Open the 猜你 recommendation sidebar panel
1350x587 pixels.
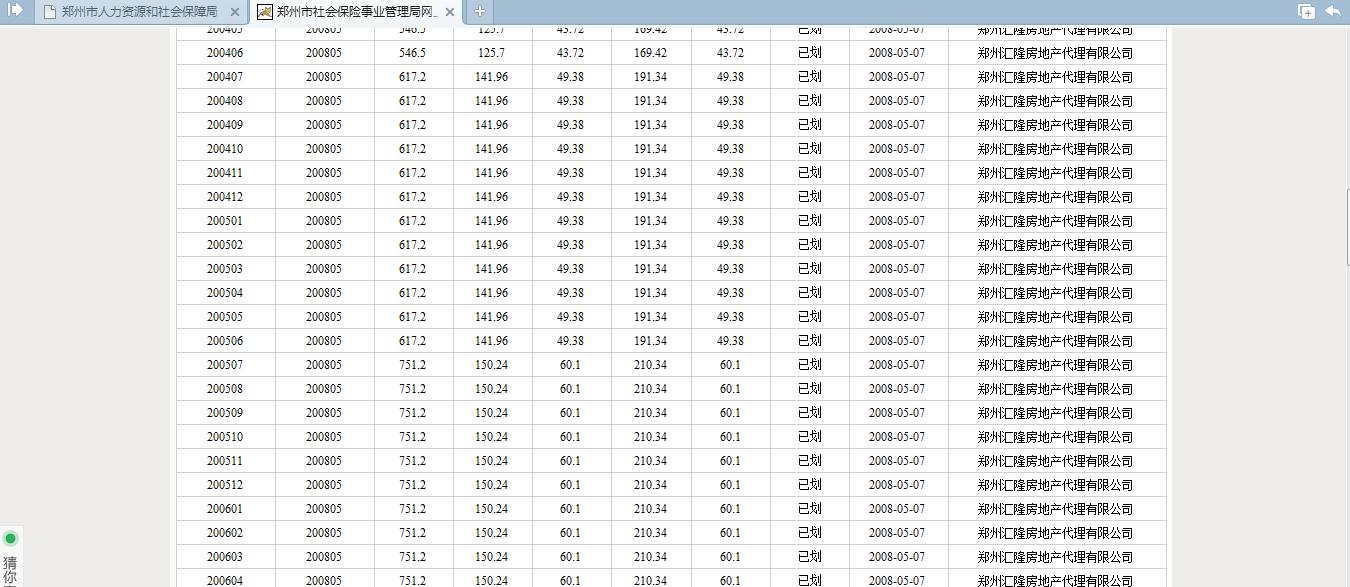pos(11,570)
